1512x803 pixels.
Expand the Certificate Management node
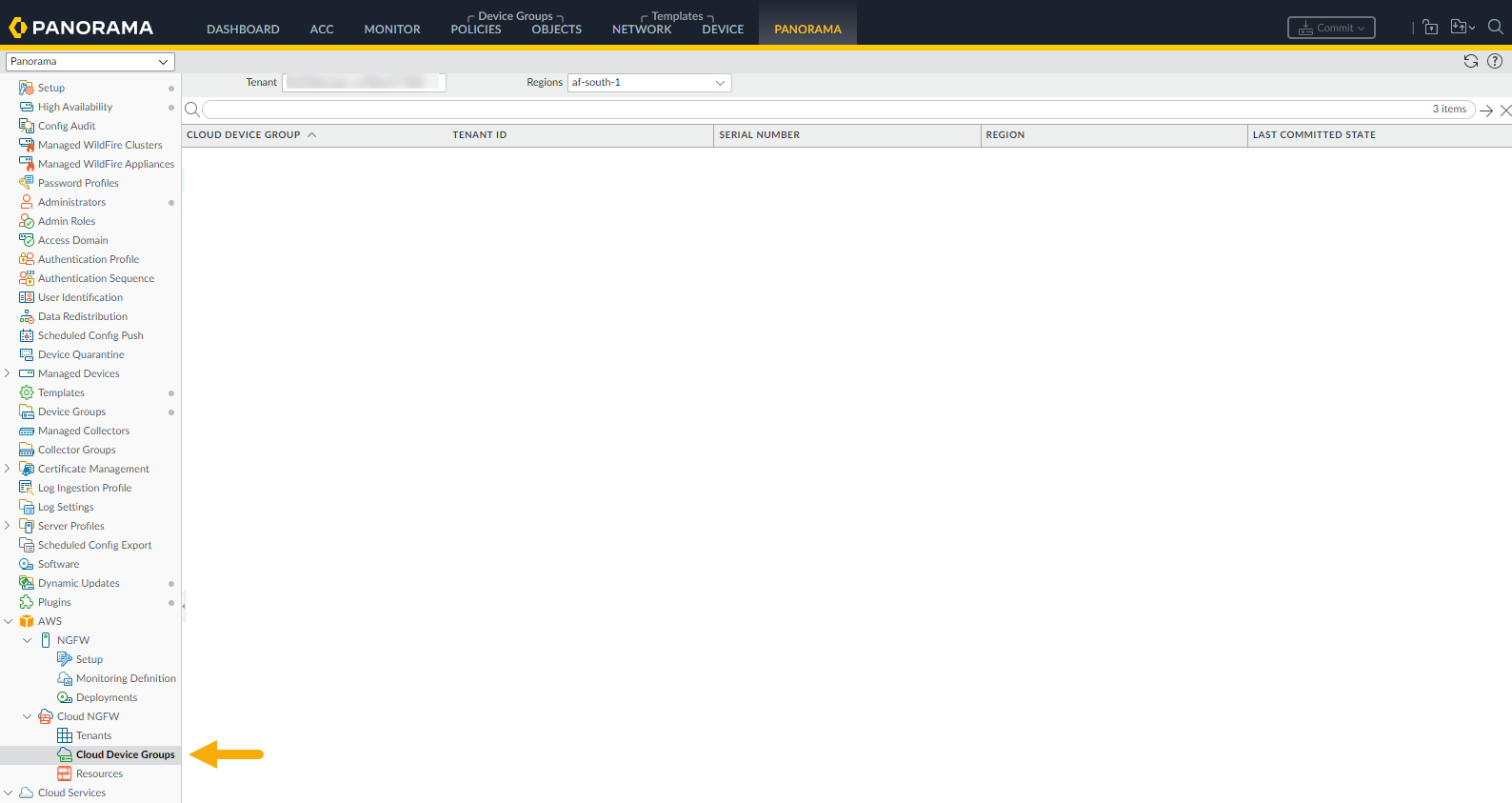tap(8, 469)
